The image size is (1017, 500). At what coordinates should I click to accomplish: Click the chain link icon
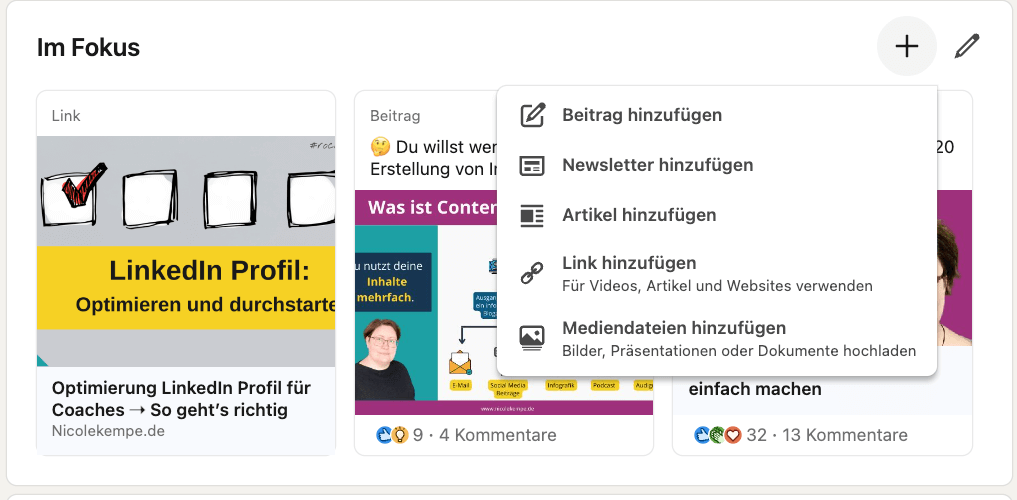[533, 273]
